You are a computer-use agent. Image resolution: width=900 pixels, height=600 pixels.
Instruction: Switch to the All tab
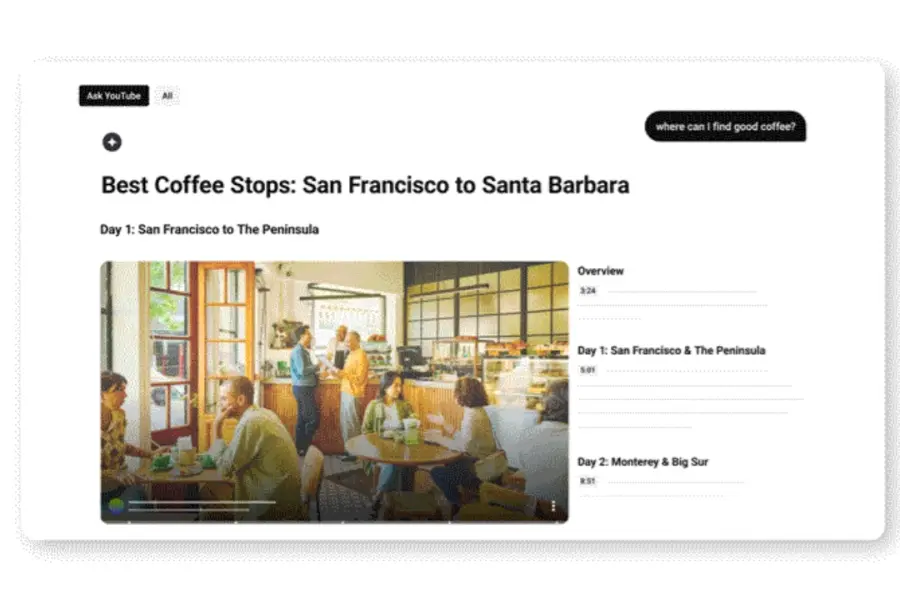coord(167,96)
